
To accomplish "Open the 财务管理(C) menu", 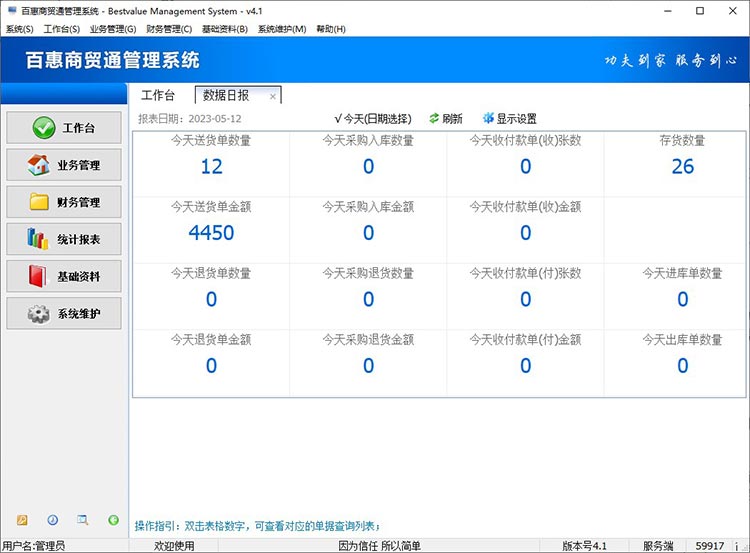I will (169, 29).
